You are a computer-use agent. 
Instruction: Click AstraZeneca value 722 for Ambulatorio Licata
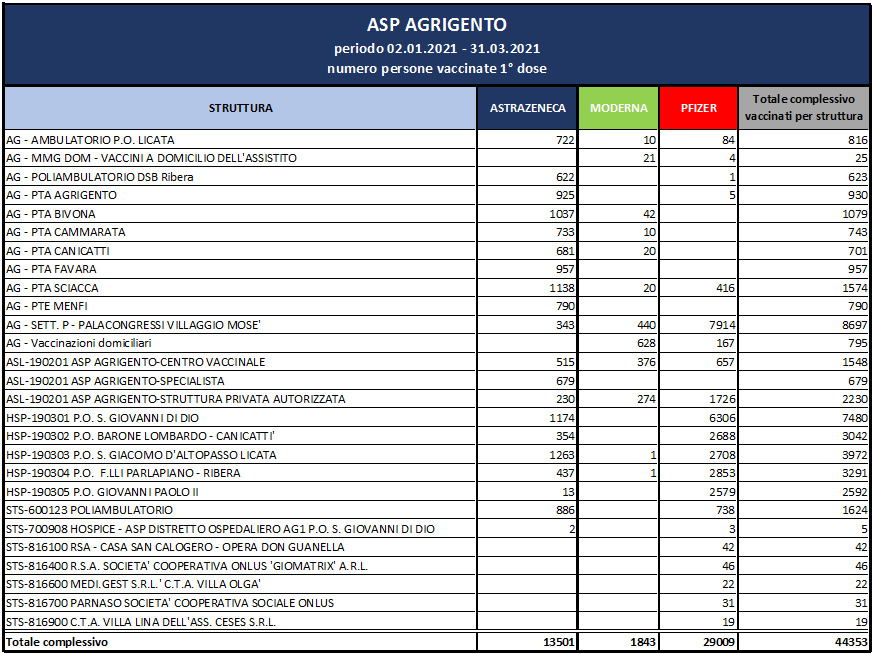(566, 140)
